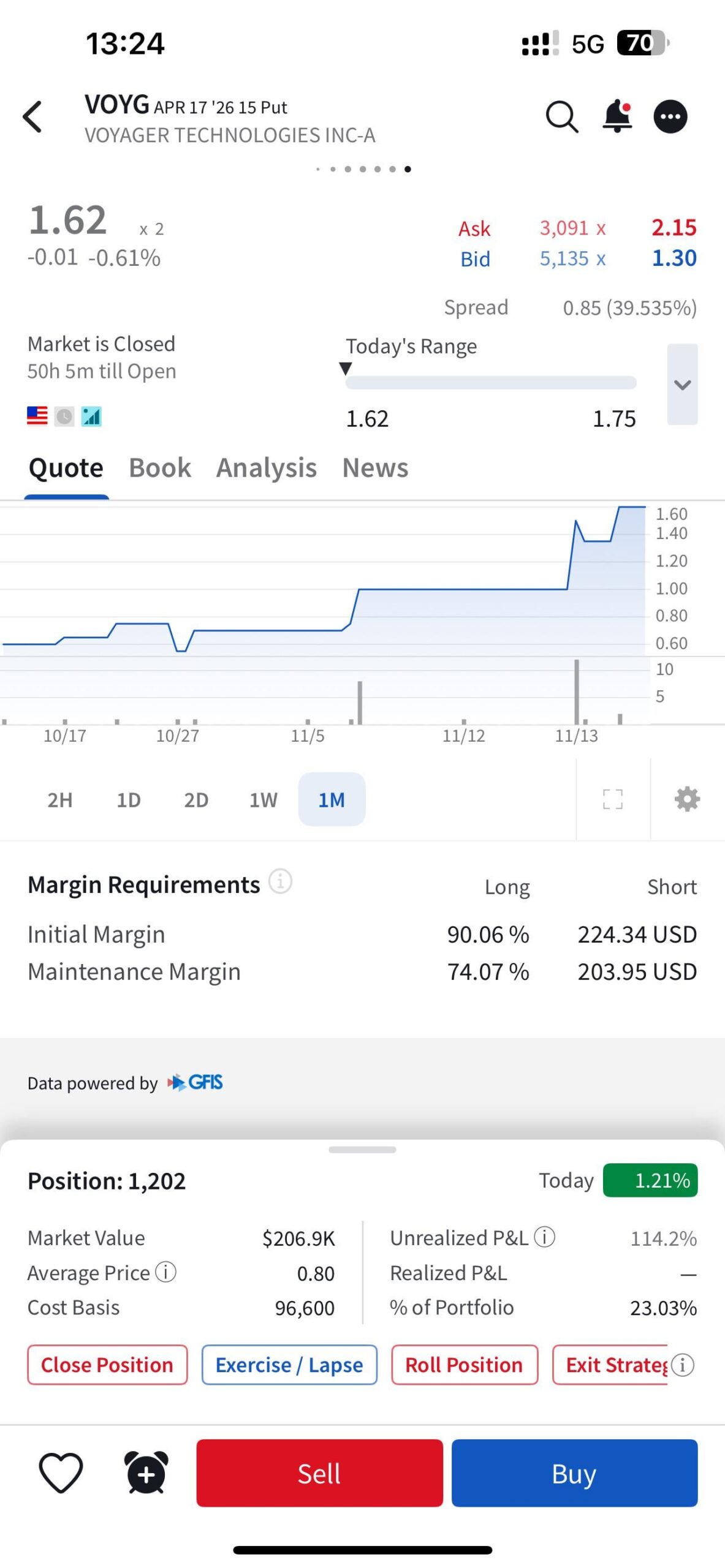Show the Unrealized P&L info details

point(545,1237)
